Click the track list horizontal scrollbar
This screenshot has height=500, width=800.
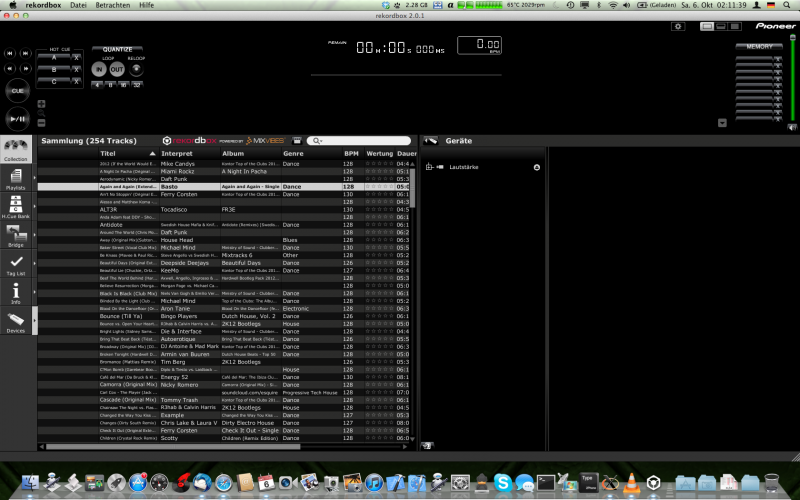coord(173,447)
